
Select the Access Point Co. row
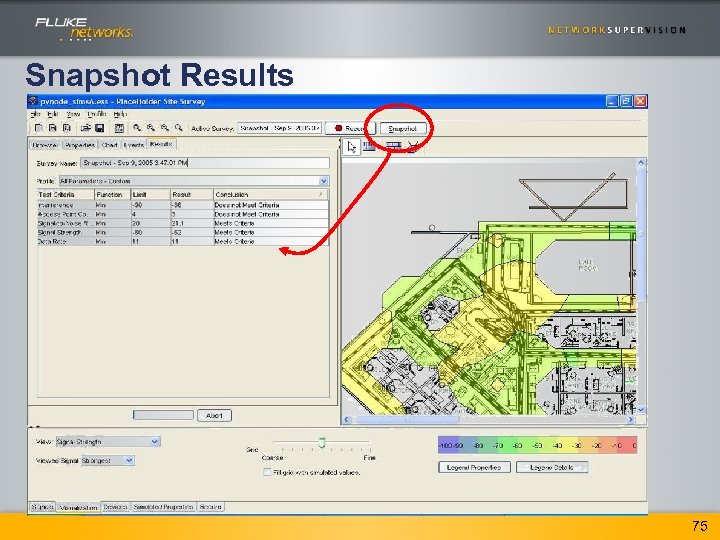pyautogui.click(x=183, y=214)
